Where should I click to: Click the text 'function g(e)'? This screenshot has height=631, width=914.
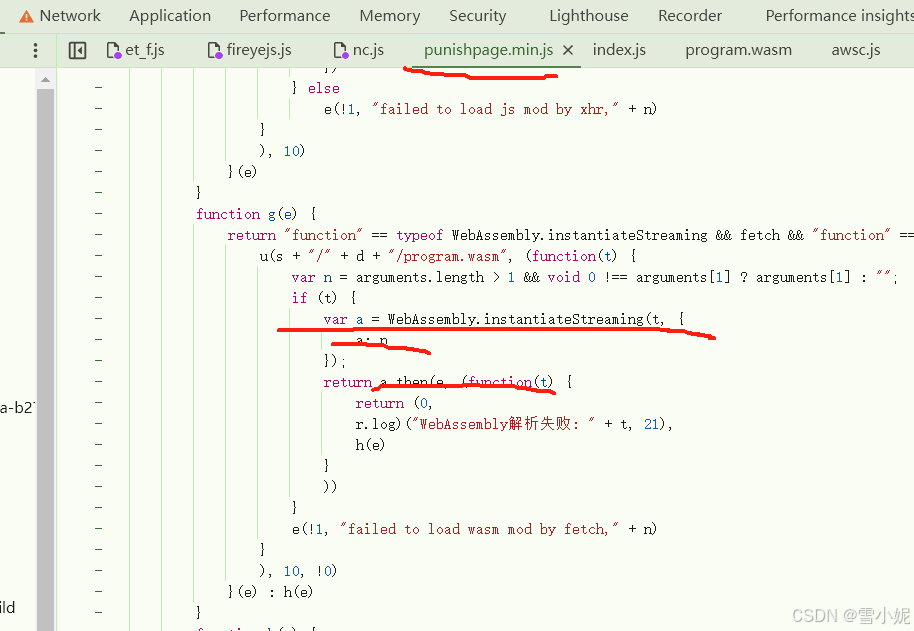click(247, 214)
